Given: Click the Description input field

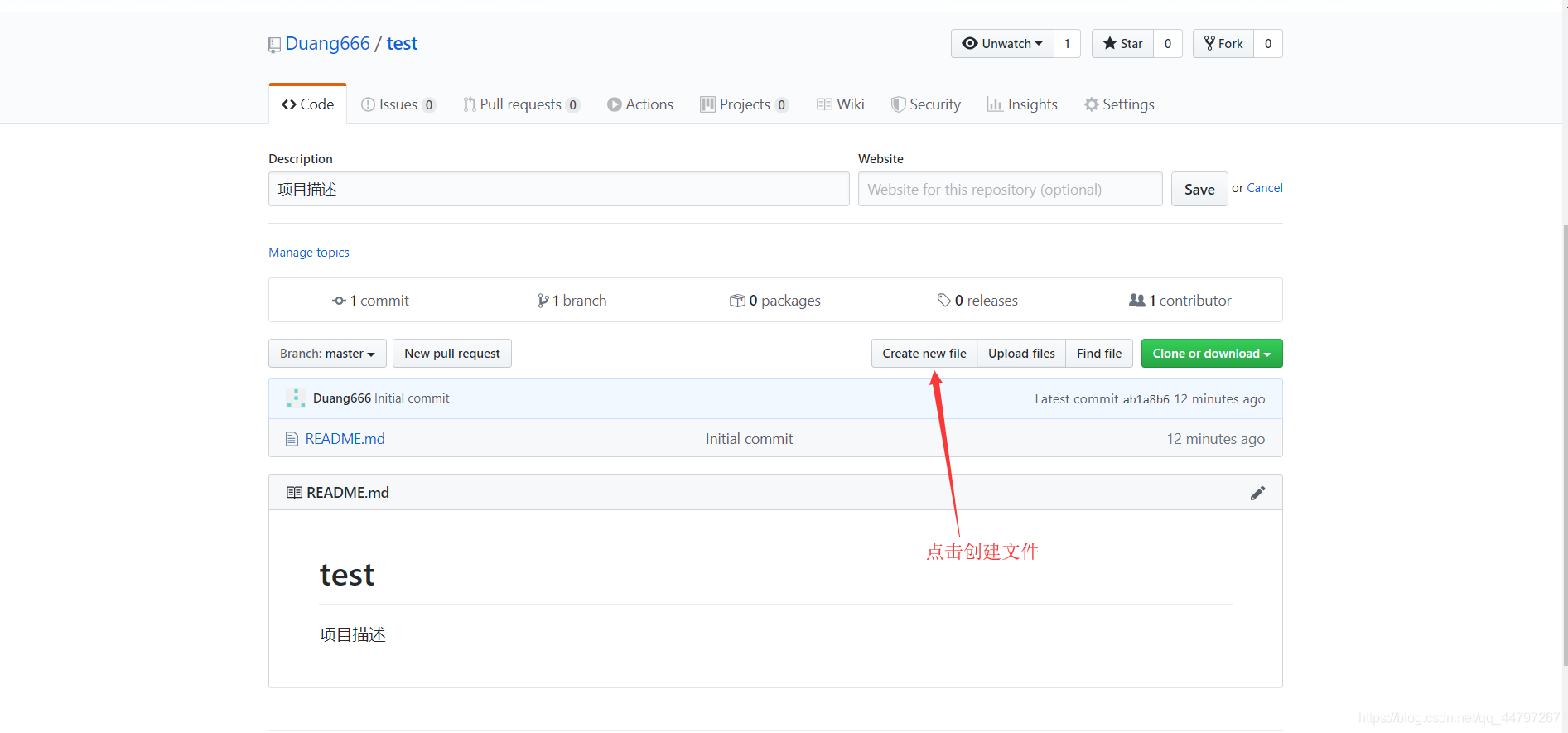Looking at the screenshot, I should tap(559, 190).
